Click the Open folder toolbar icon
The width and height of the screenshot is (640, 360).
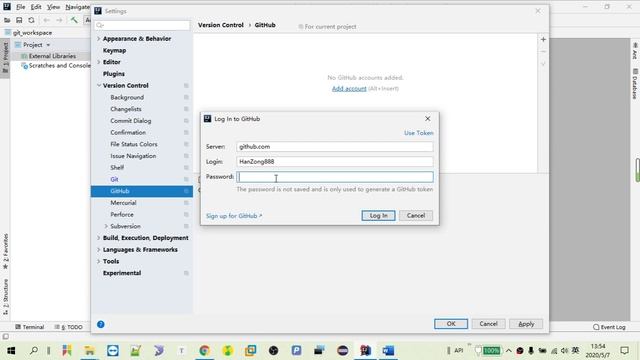click(x=7, y=20)
